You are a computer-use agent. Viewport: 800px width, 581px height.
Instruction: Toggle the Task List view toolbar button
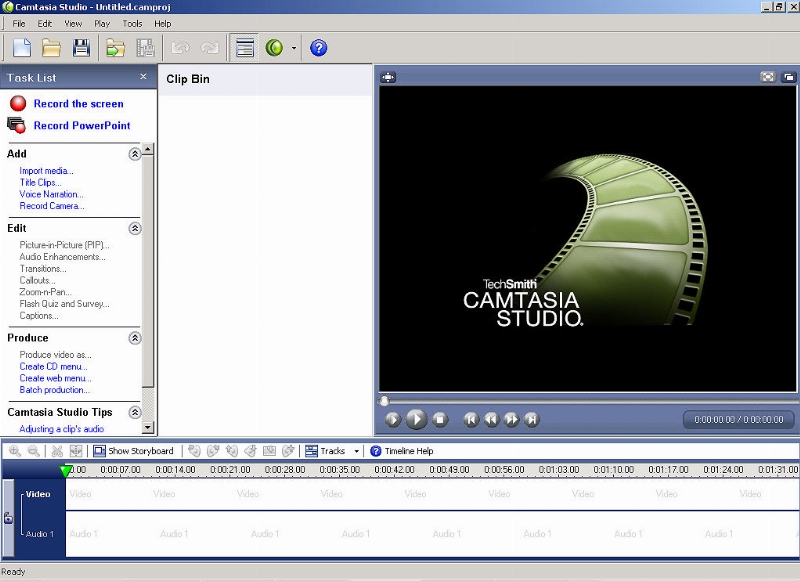pyautogui.click(x=243, y=47)
